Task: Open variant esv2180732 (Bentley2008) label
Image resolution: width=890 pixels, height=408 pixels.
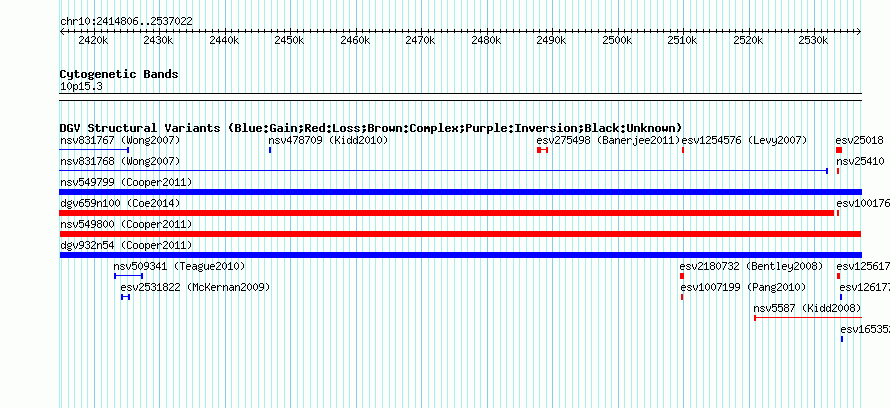Action: click(752, 266)
